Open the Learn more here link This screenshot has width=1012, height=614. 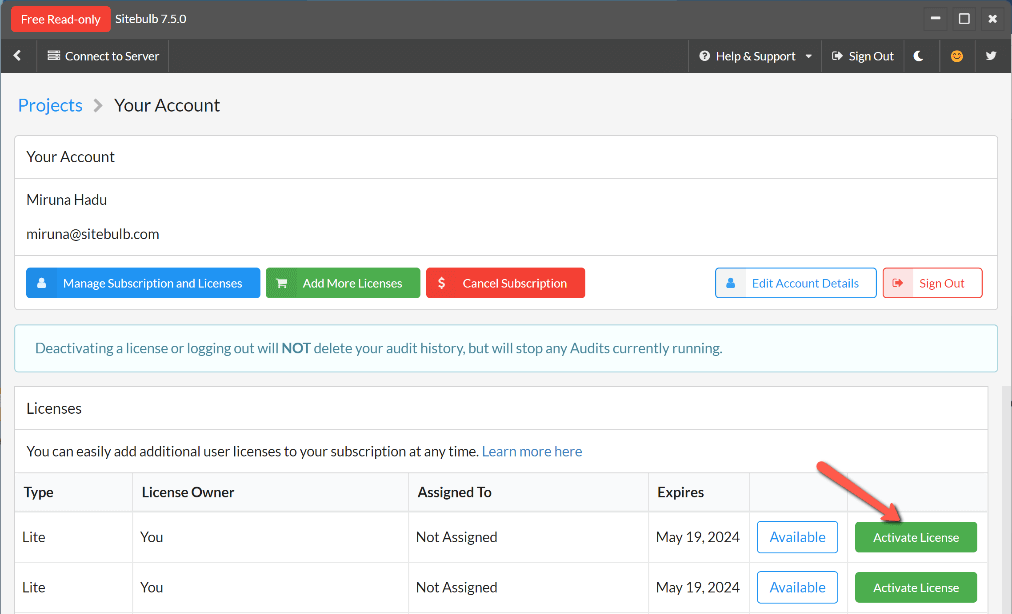coord(532,451)
